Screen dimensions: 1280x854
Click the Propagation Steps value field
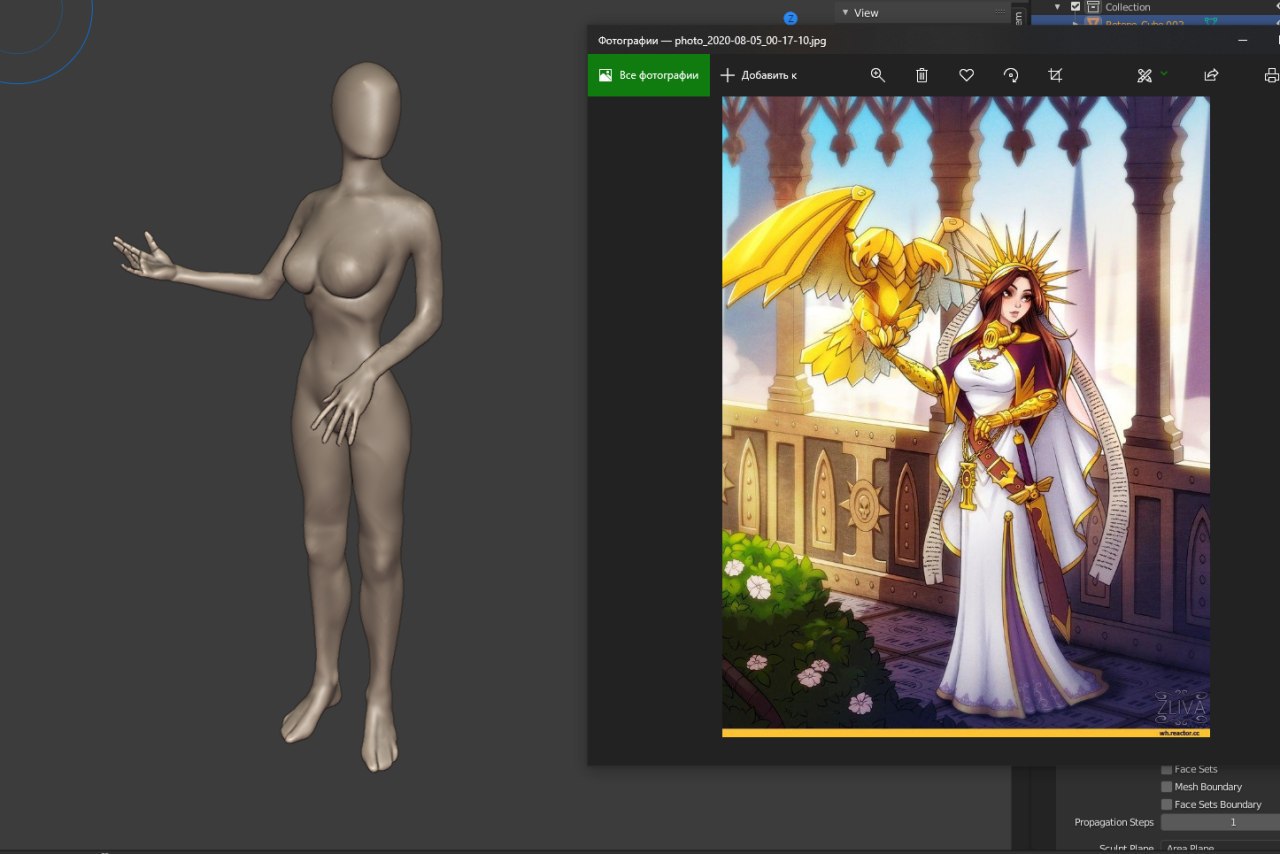click(x=1220, y=822)
